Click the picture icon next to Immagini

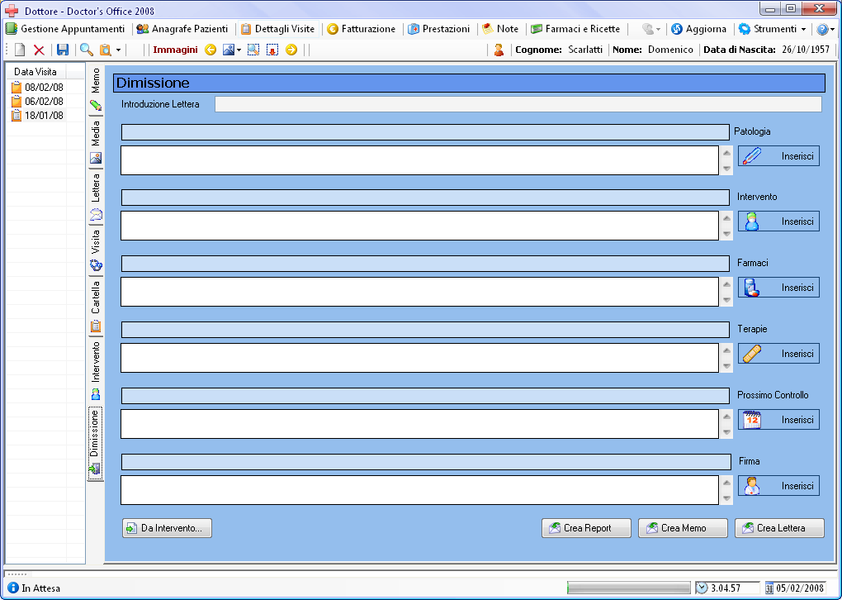coord(228,50)
